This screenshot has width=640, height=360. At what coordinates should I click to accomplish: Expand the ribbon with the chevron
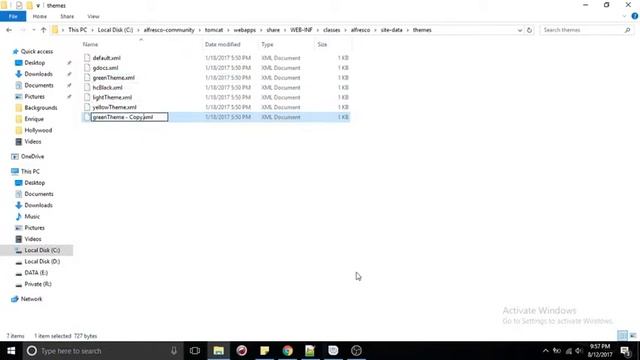(624, 16)
